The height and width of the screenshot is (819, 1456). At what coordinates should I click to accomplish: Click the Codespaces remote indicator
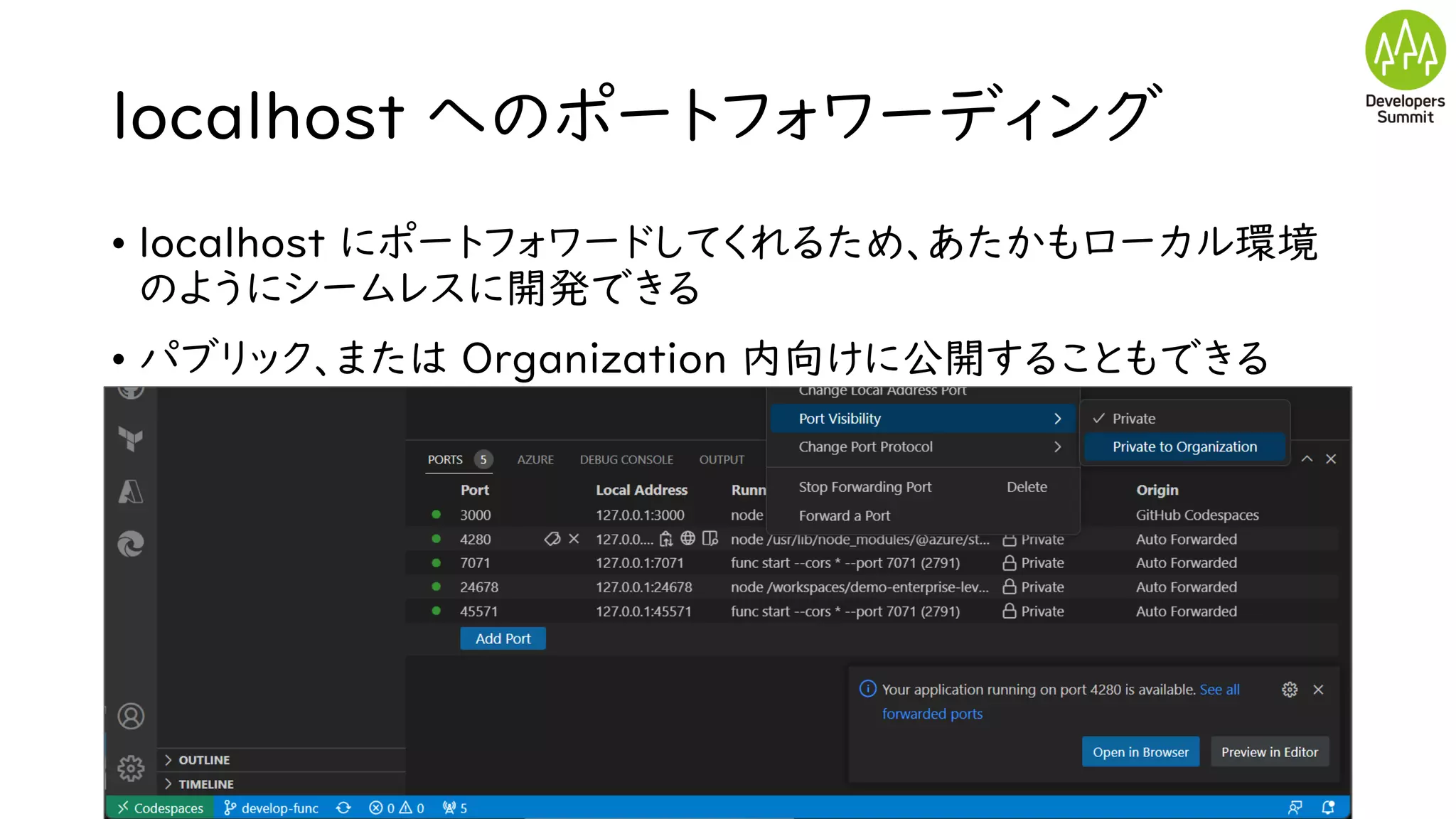(161, 808)
